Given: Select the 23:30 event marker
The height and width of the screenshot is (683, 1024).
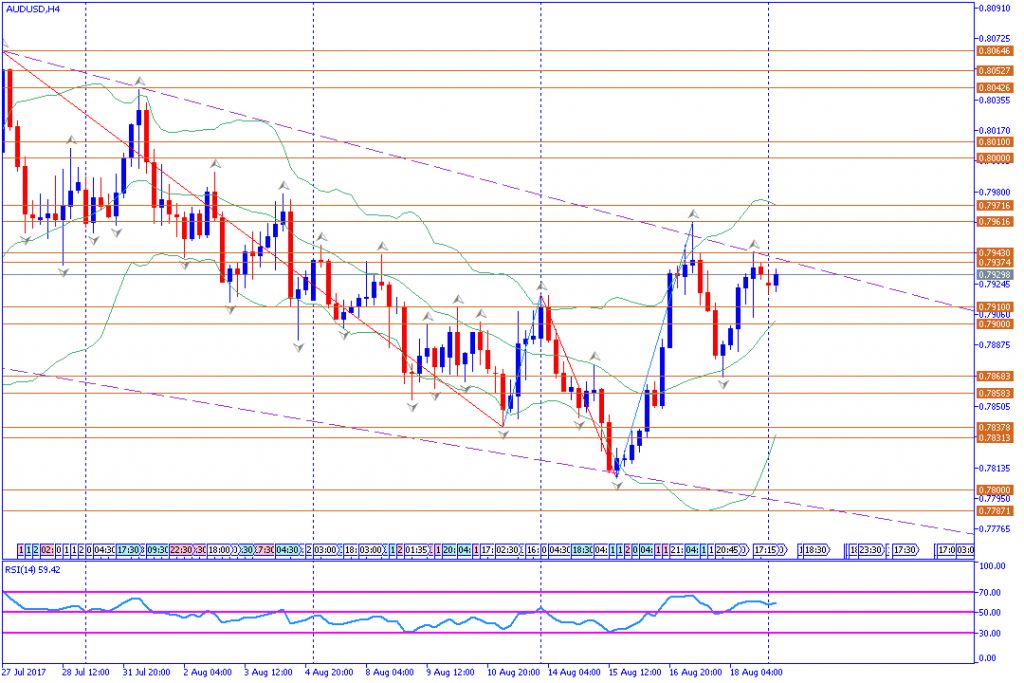Looking at the screenshot, I should [x=869, y=550].
